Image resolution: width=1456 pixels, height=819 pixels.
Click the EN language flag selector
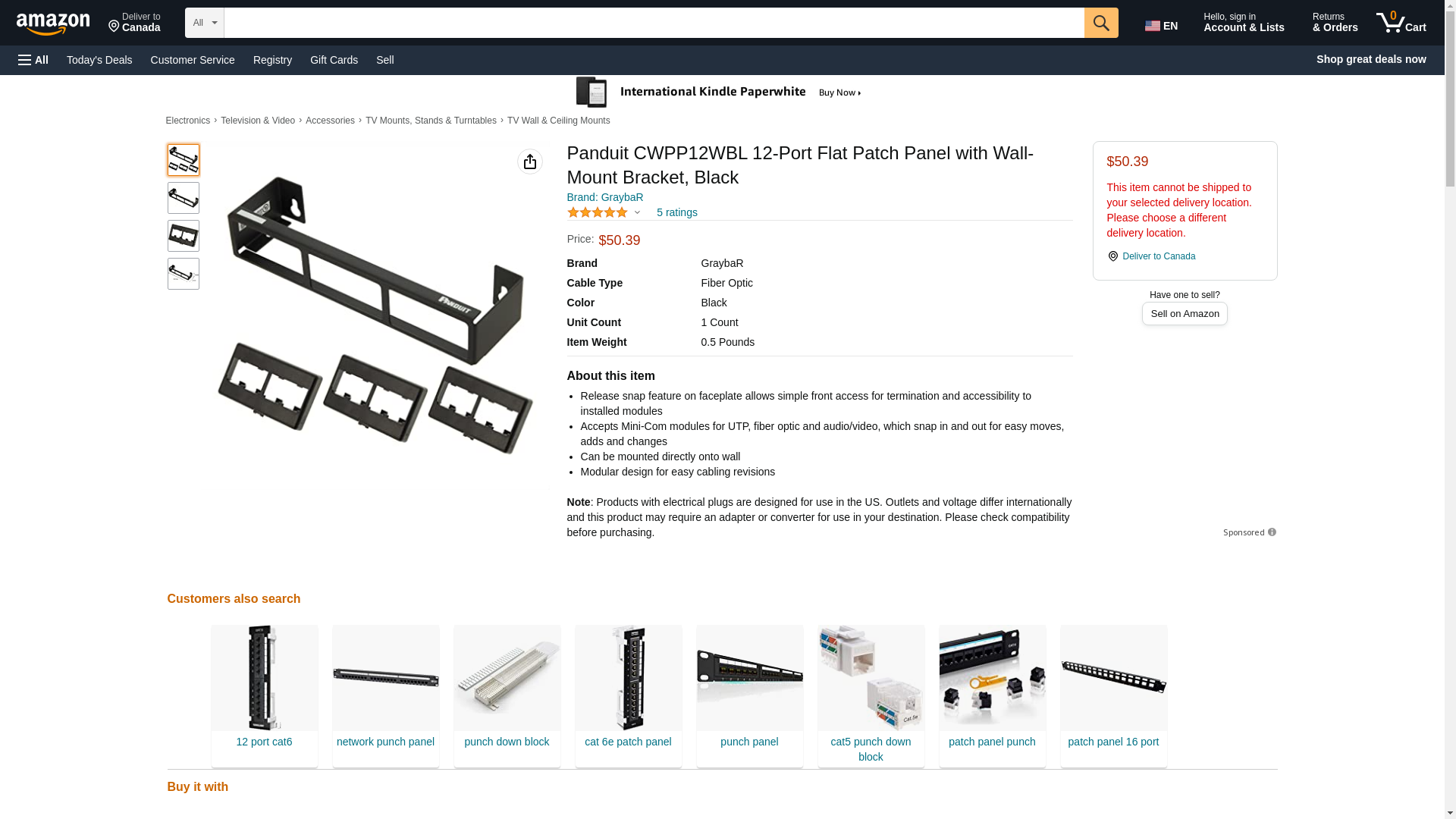[x=1161, y=26]
